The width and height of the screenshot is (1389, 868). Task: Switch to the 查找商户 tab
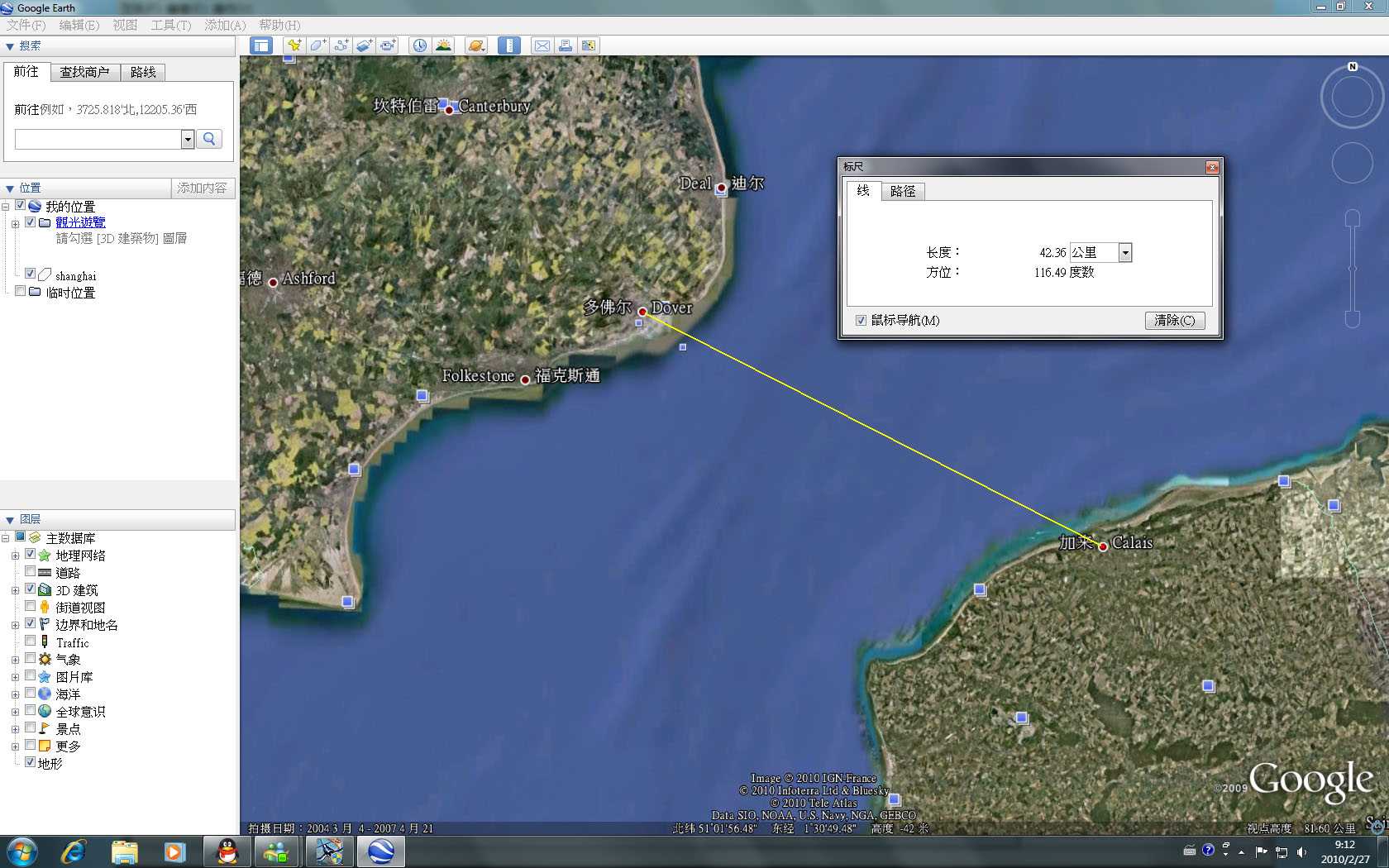pos(85,72)
